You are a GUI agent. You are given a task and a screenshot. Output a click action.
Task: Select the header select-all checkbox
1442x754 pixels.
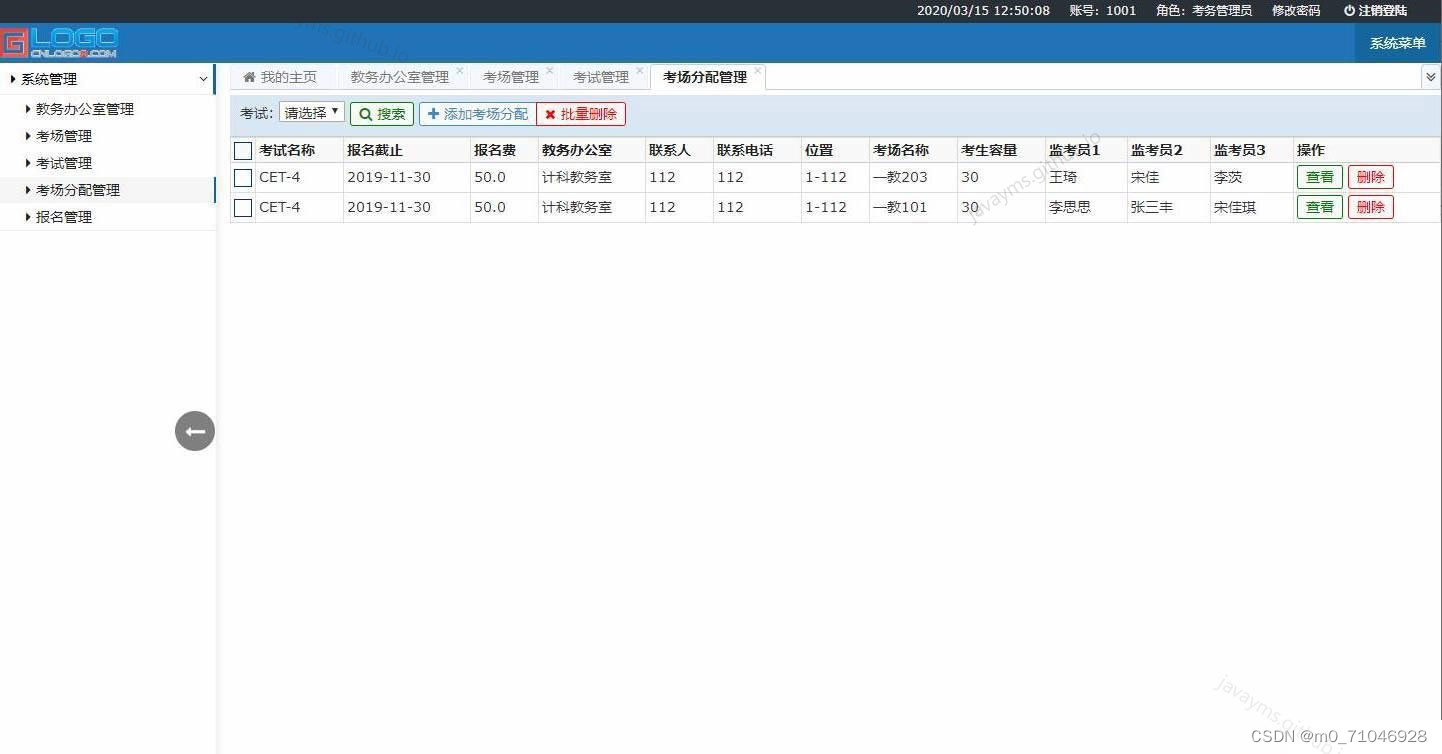pyautogui.click(x=243, y=151)
